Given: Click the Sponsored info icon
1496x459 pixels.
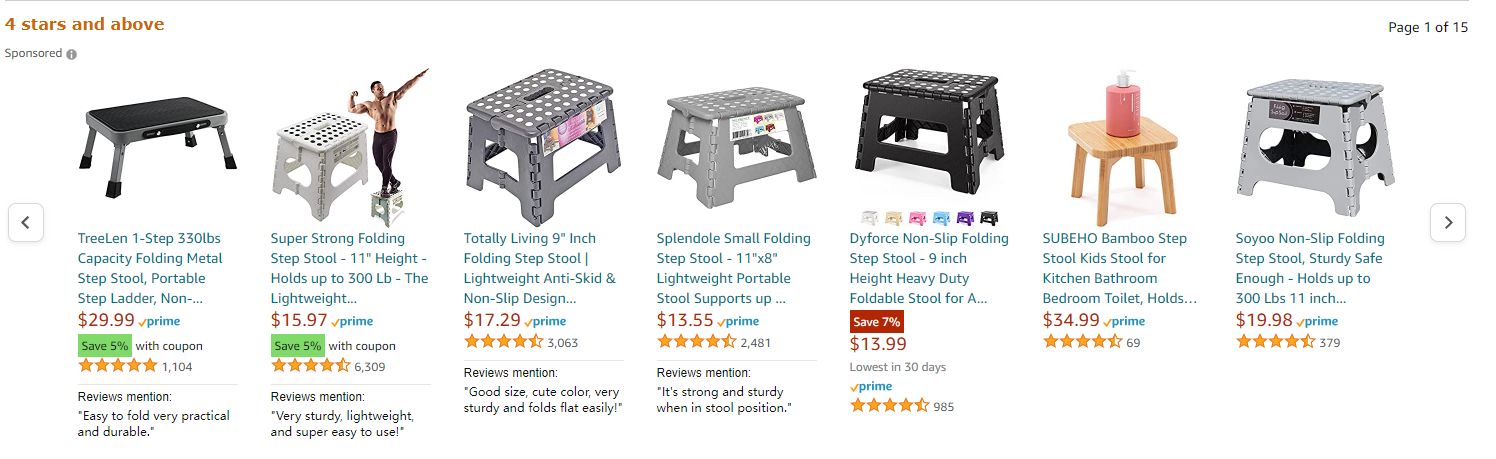Looking at the screenshot, I should (x=71, y=54).
